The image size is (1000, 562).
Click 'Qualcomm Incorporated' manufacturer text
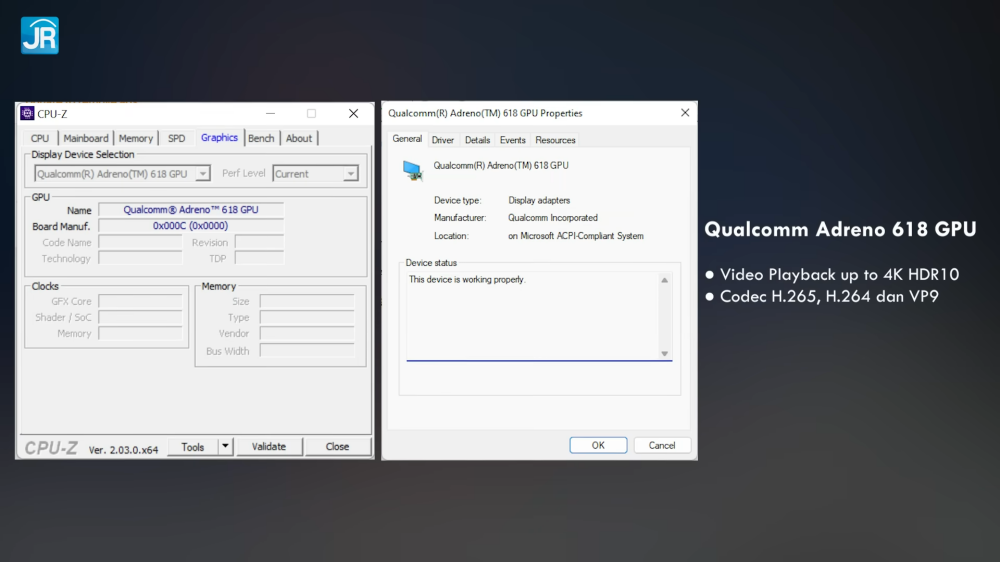[553, 218]
